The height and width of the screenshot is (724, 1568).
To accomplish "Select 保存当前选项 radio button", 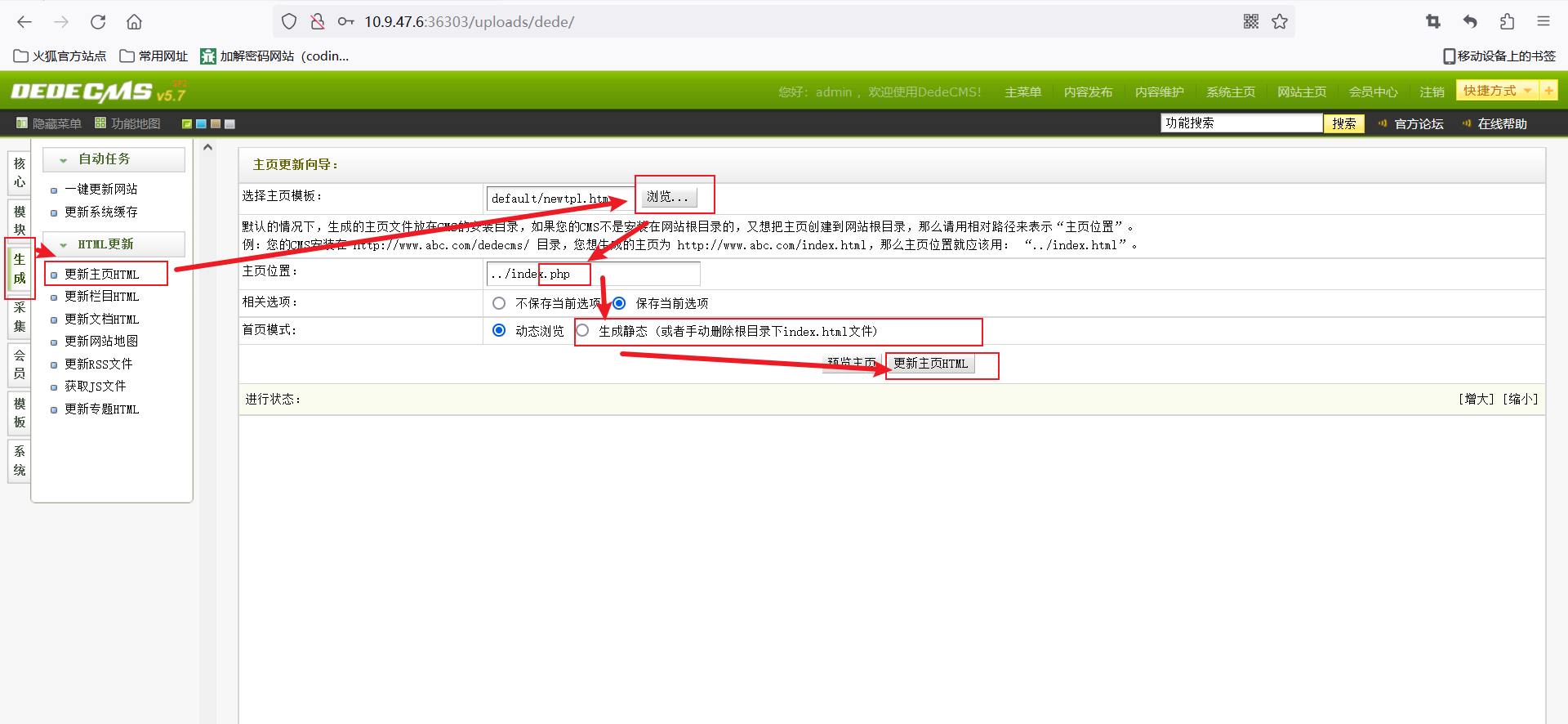I will (x=619, y=304).
